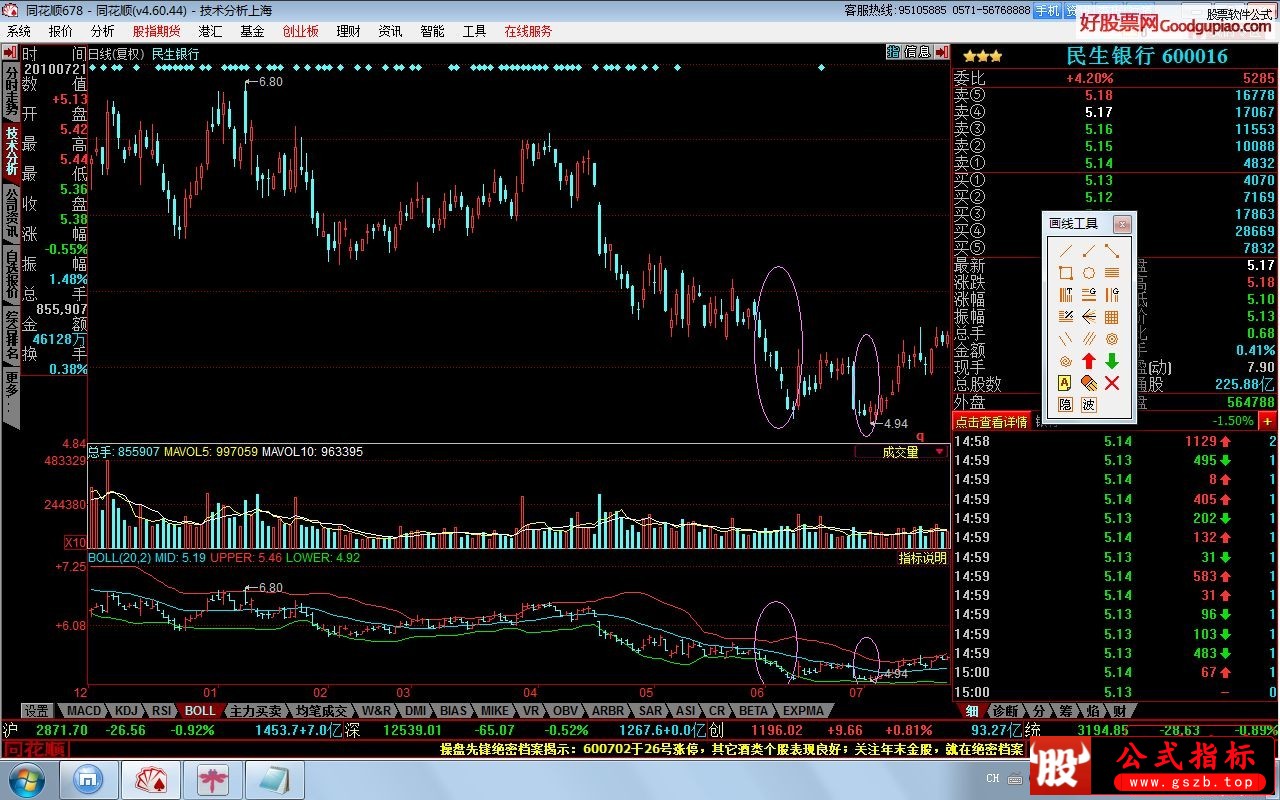Click the 隐 hide drawings button

1066,405
